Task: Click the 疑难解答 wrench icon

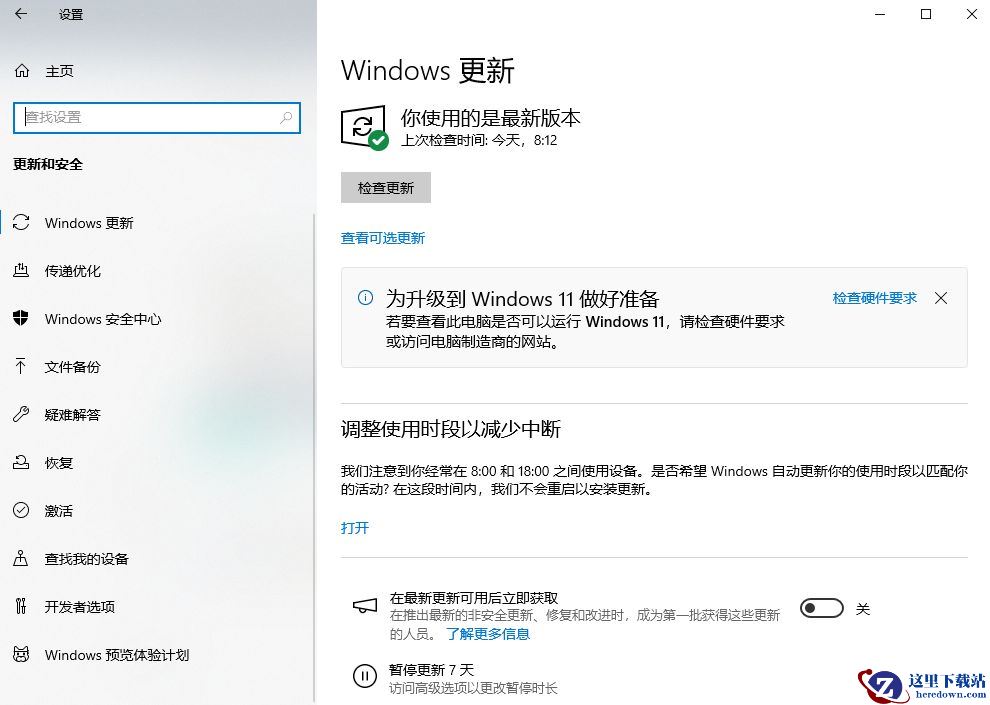Action: click(x=21, y=414)
